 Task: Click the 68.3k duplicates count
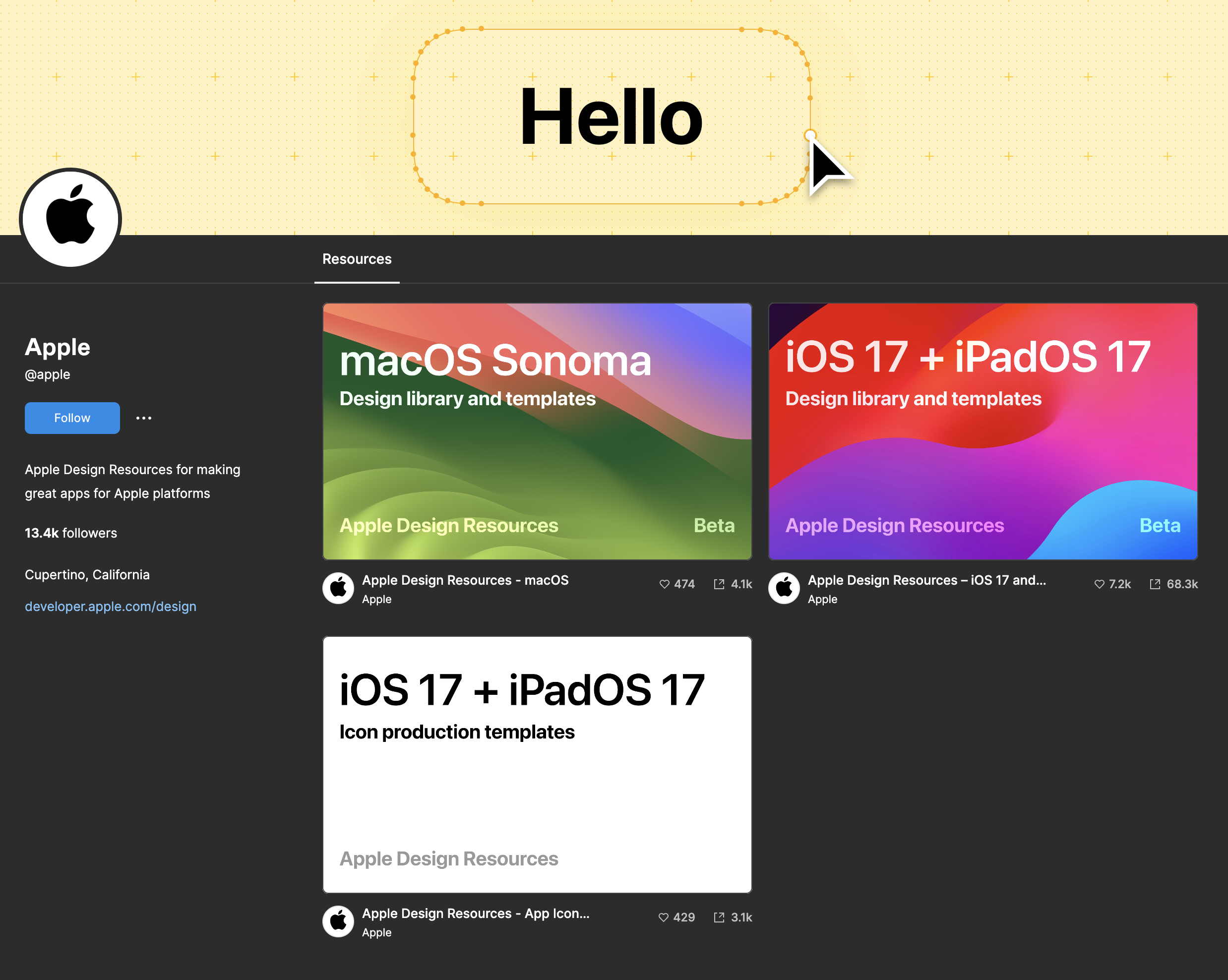pyautogui.click(x=1182, y=584)
